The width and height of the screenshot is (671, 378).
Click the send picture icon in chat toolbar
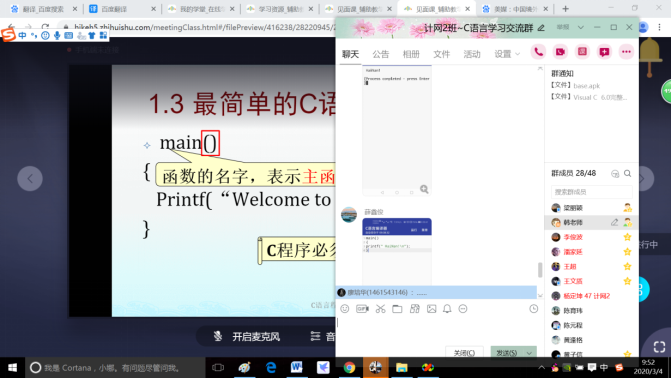[431, 309]
